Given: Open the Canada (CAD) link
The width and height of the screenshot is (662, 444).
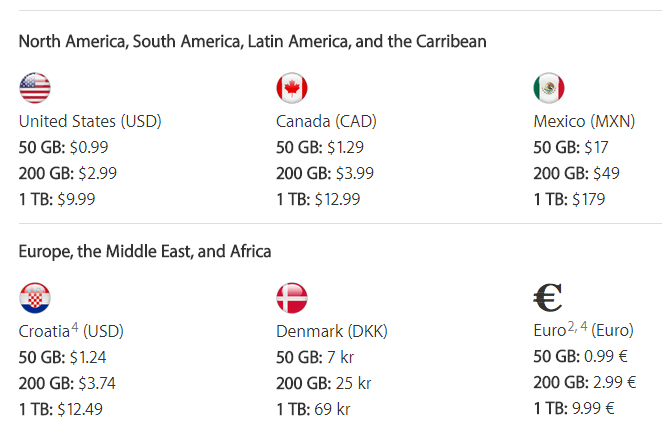Looking at the screenshot, I should click(326, 122).
